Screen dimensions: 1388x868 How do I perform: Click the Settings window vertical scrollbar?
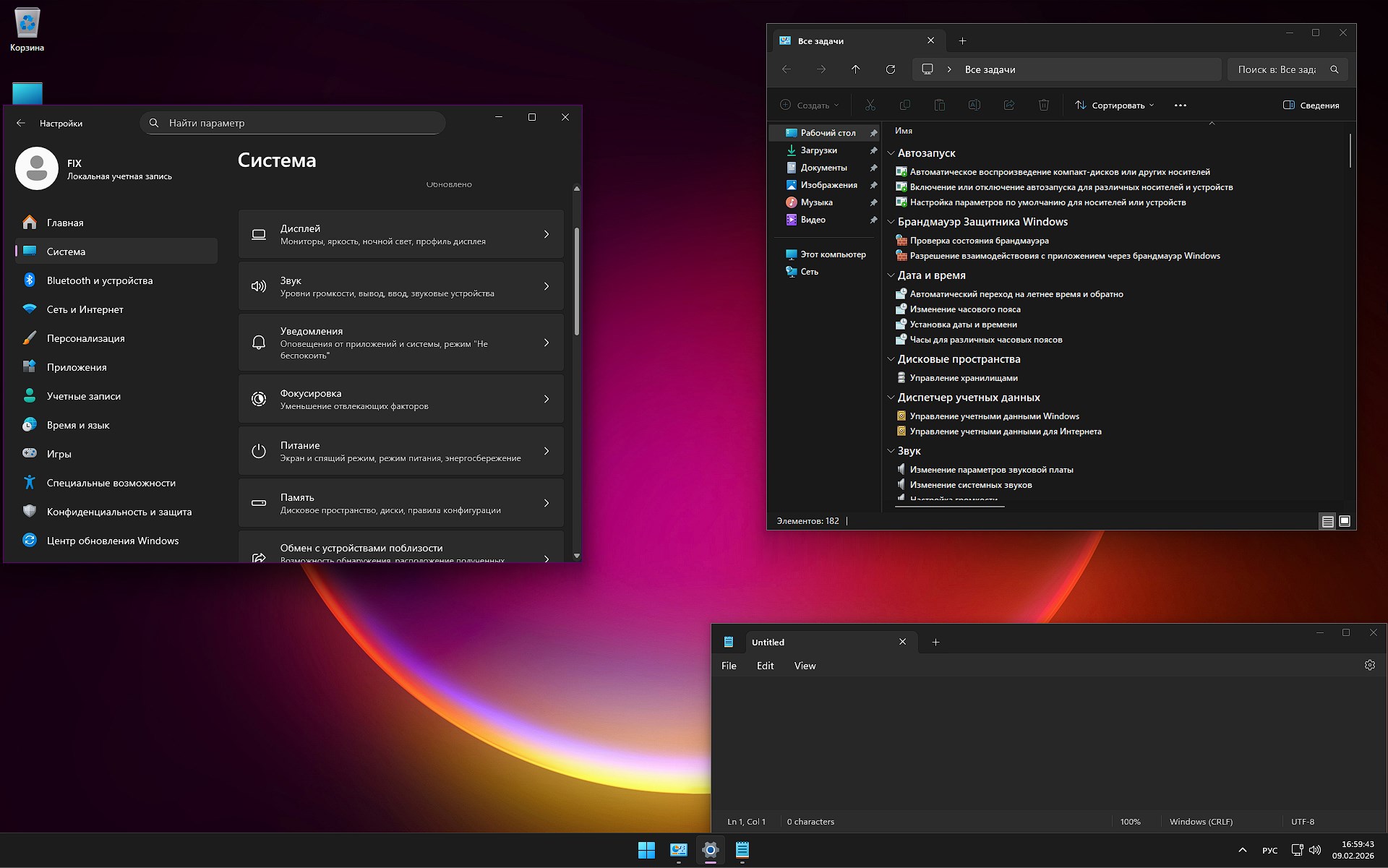[x=576, y=282]
